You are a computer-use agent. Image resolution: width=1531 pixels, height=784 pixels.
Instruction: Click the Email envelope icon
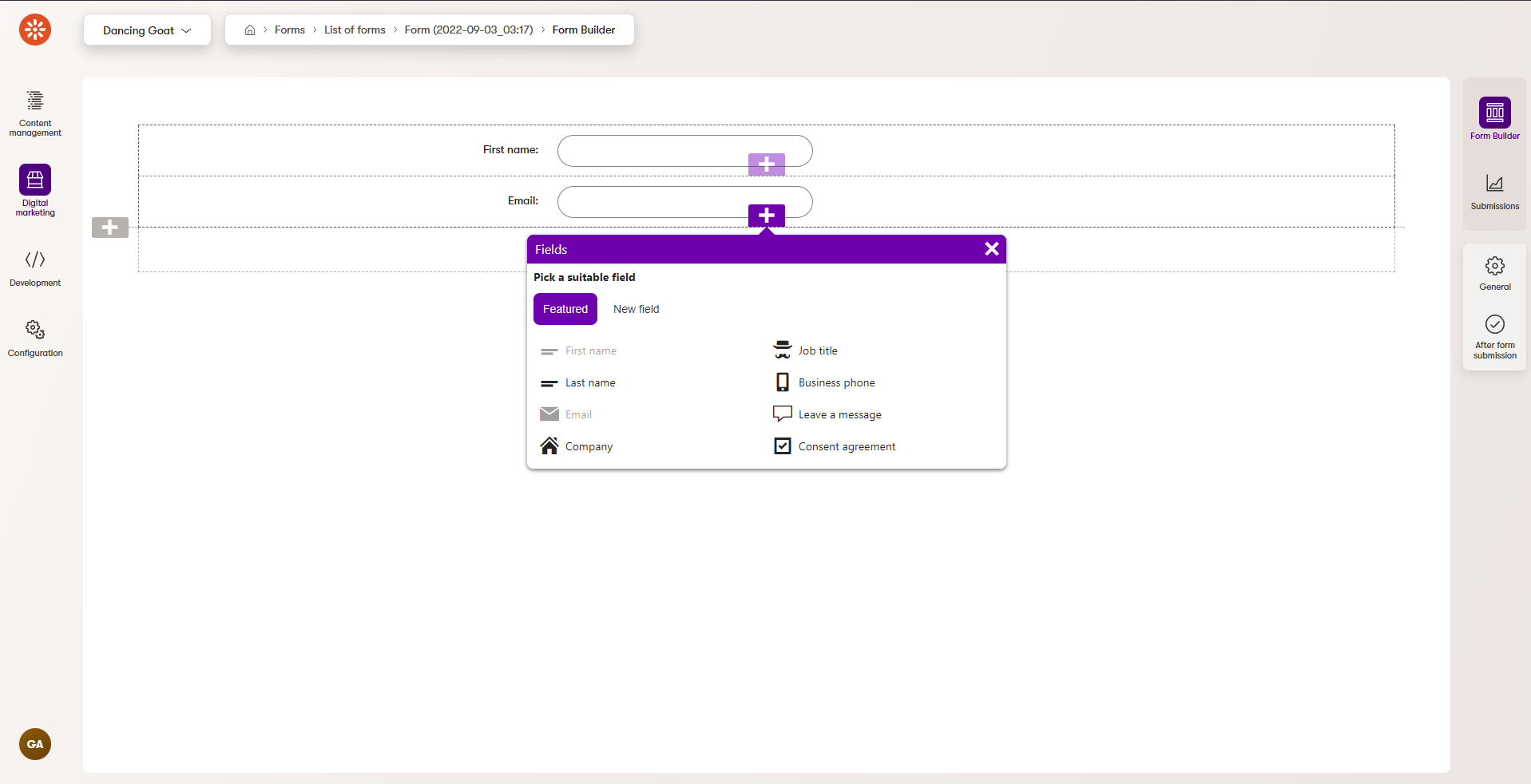tap(549, 414)
